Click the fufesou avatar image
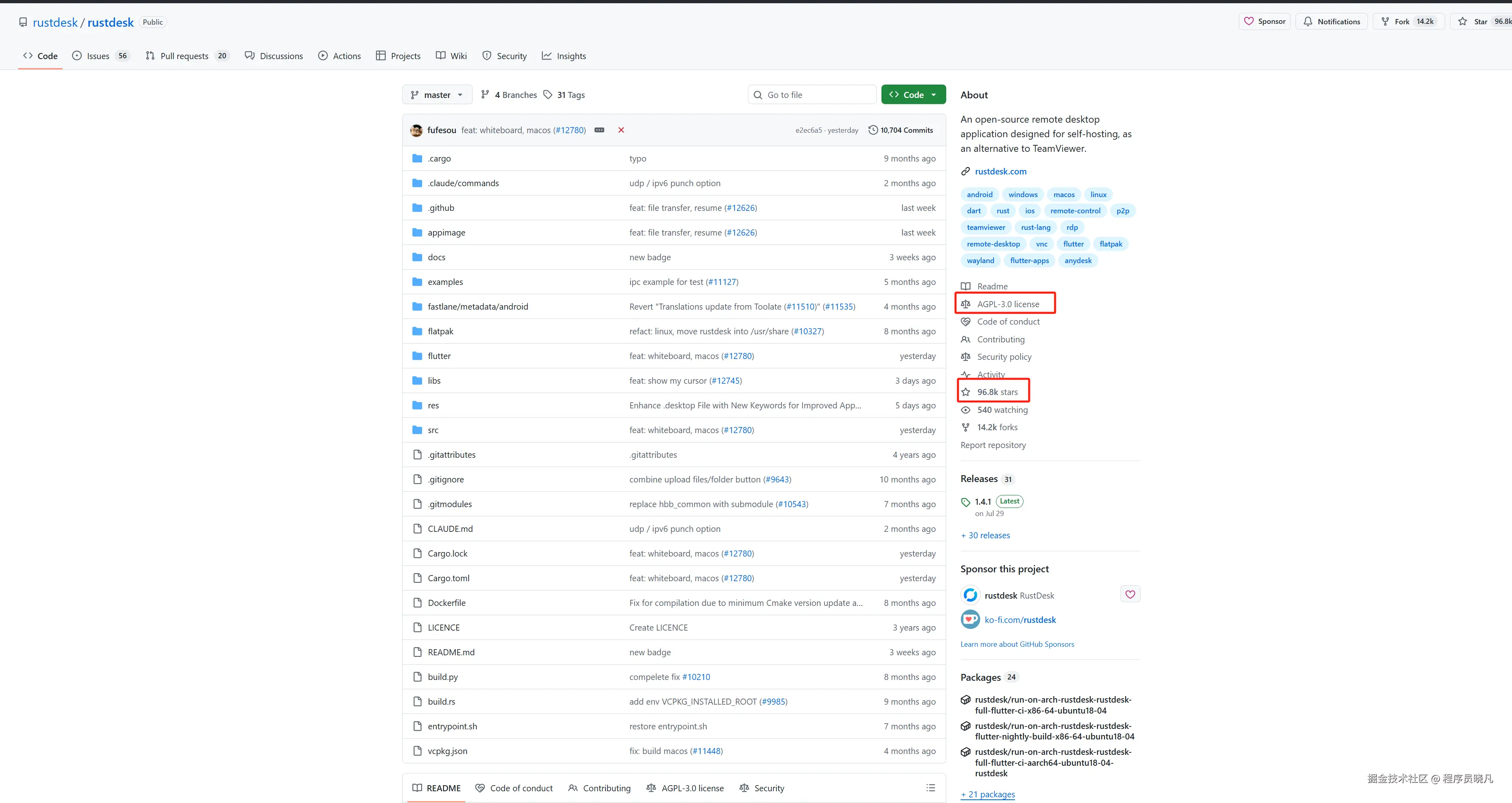 (417, 130)
